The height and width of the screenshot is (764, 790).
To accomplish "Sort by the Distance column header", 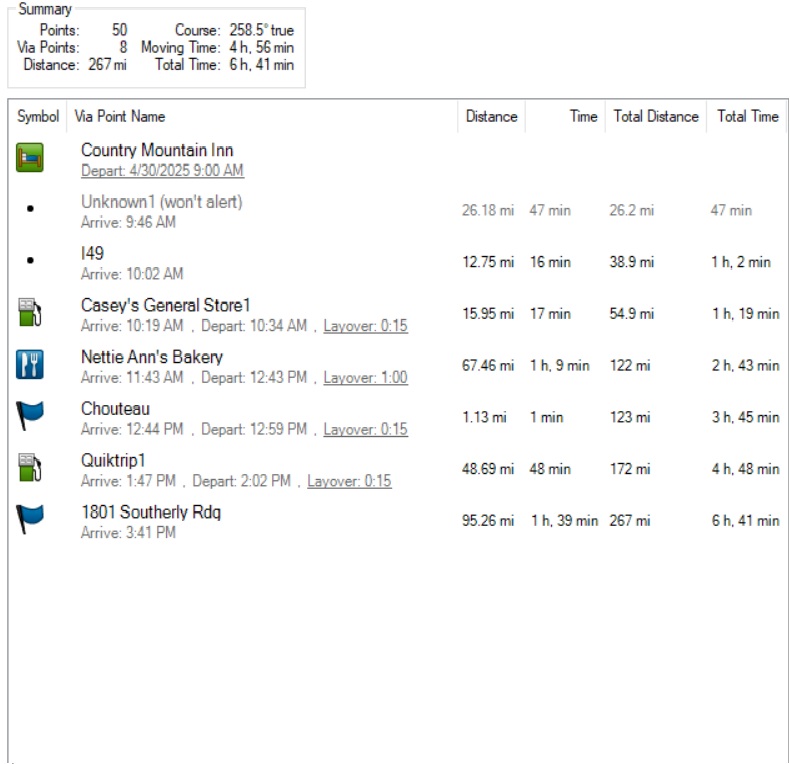I will (x=491, y=116).
